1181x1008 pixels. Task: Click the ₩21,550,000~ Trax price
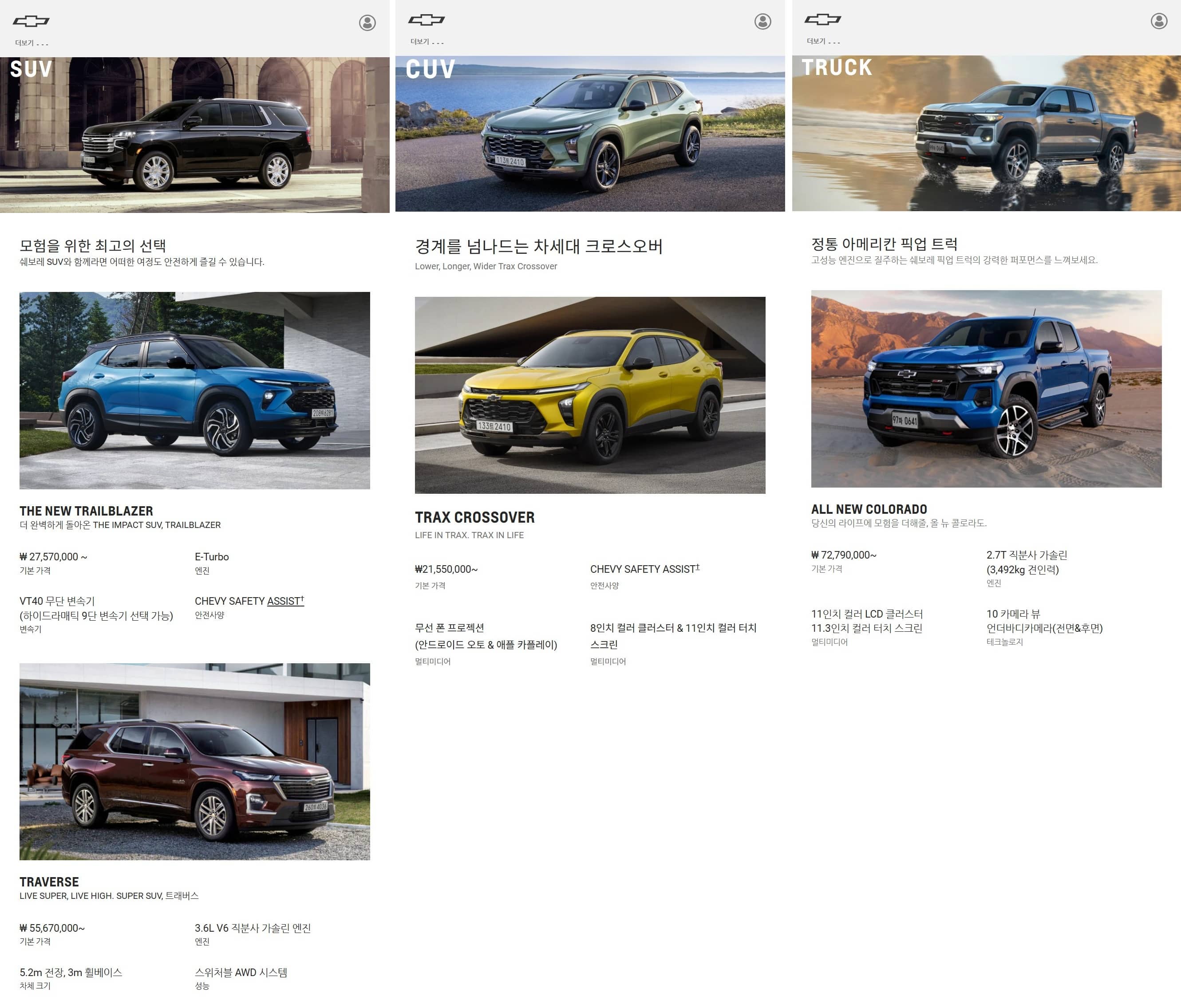click(x=446, y=569)
